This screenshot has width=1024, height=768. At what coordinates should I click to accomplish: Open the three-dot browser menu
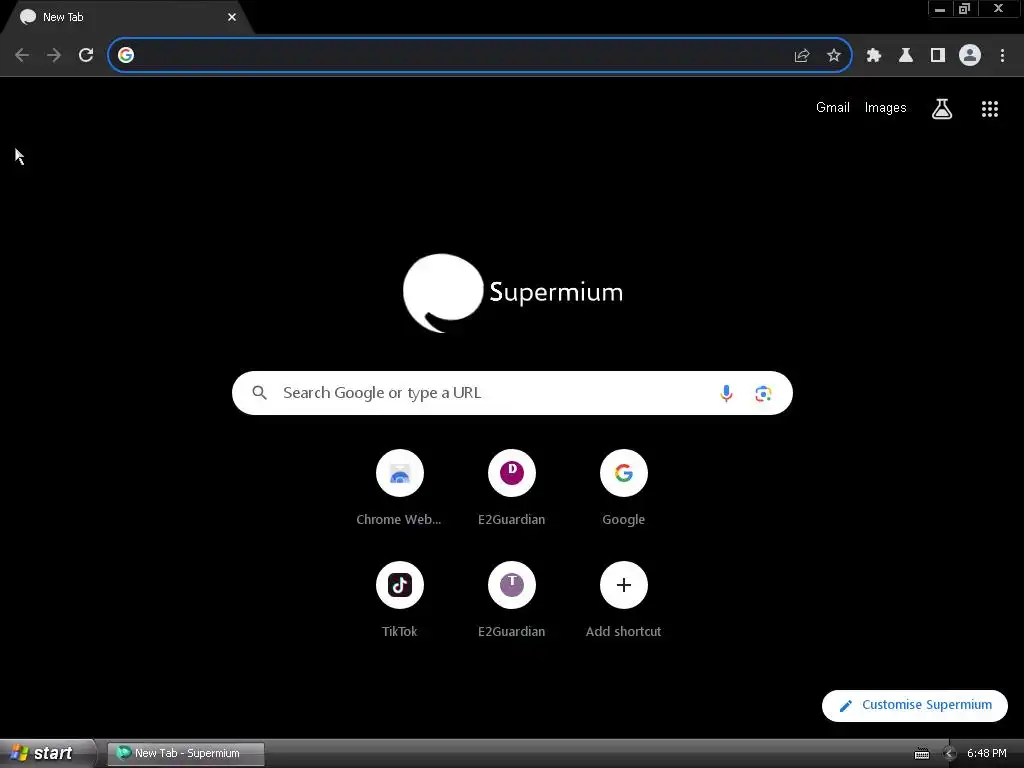pos(1002,56)
